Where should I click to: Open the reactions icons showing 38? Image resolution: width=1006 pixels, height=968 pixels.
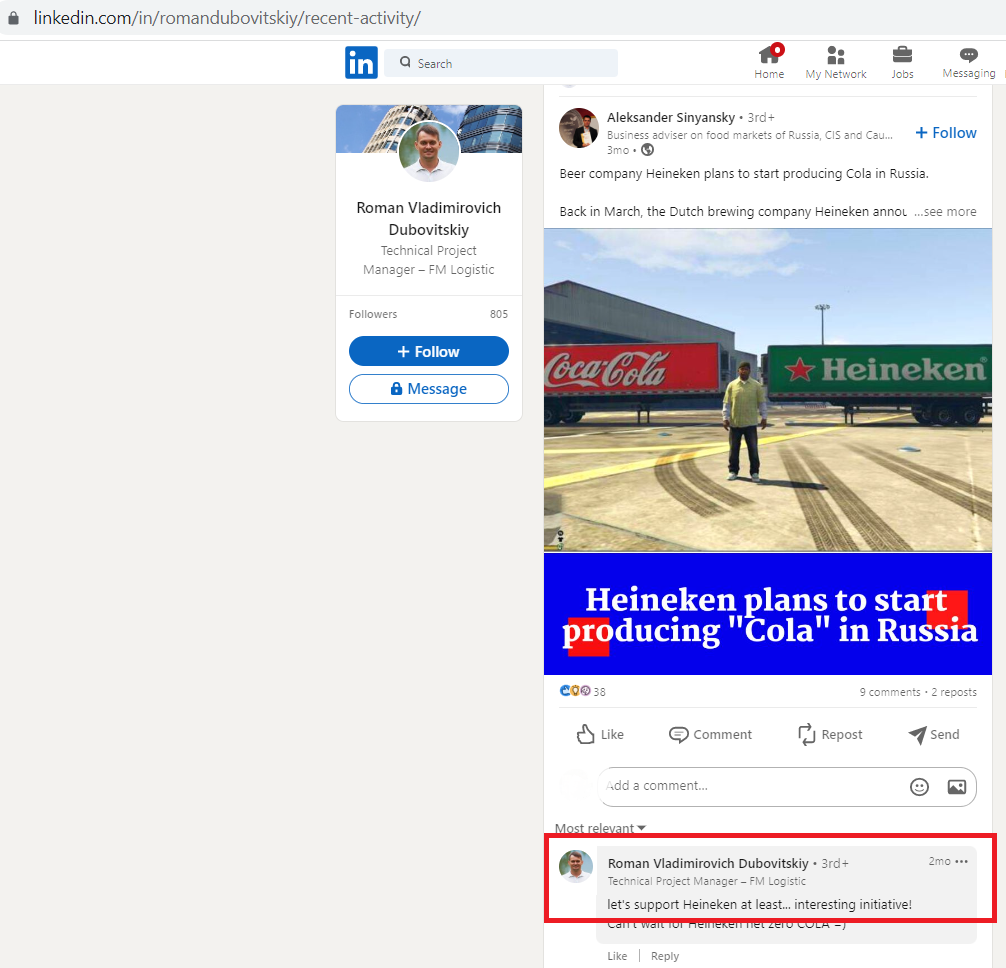point(582,692)
